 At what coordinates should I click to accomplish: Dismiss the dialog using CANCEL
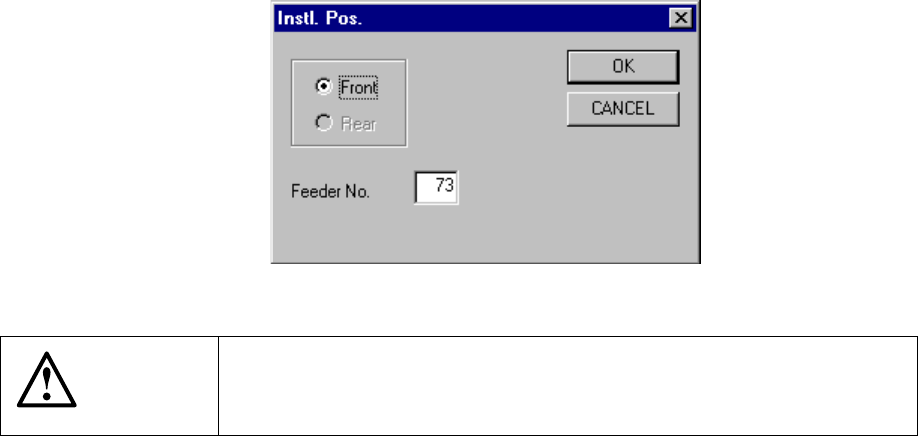(623, 108)
